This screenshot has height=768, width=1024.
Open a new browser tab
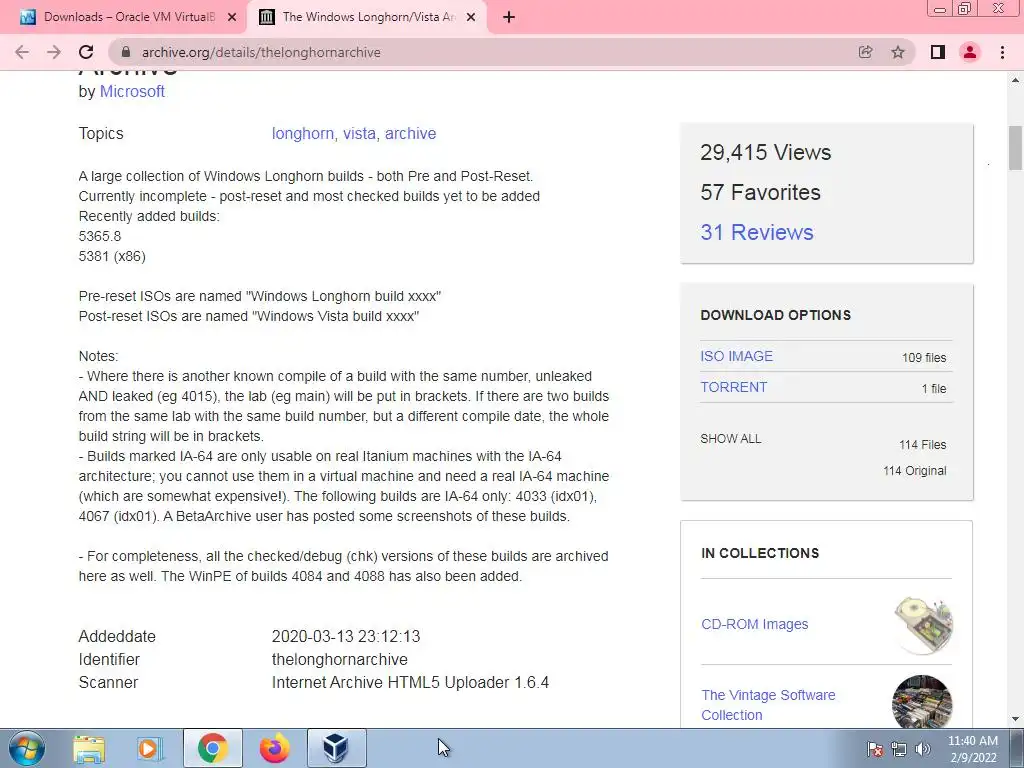point(509,18)
